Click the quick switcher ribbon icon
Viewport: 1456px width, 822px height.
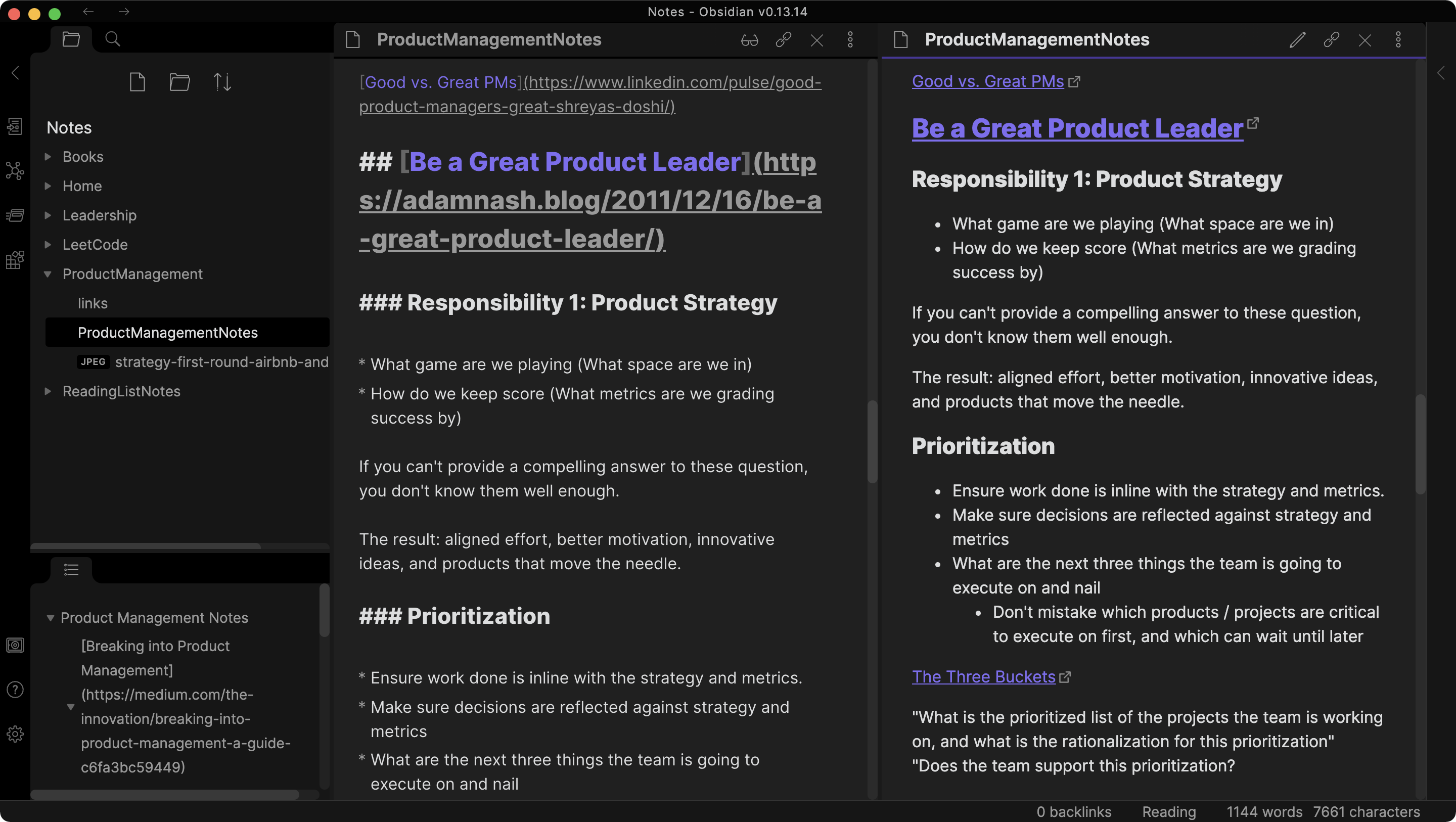pos(15,126)
